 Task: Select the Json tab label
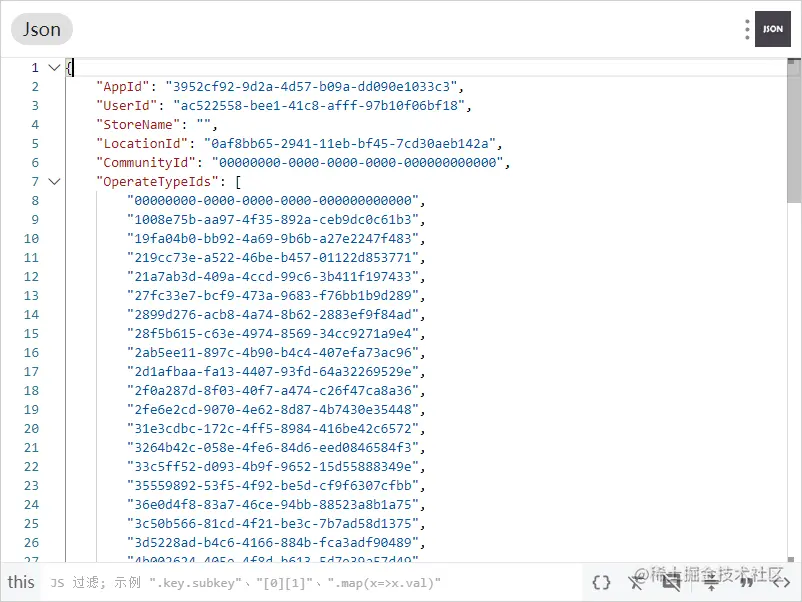pos(41,29)
